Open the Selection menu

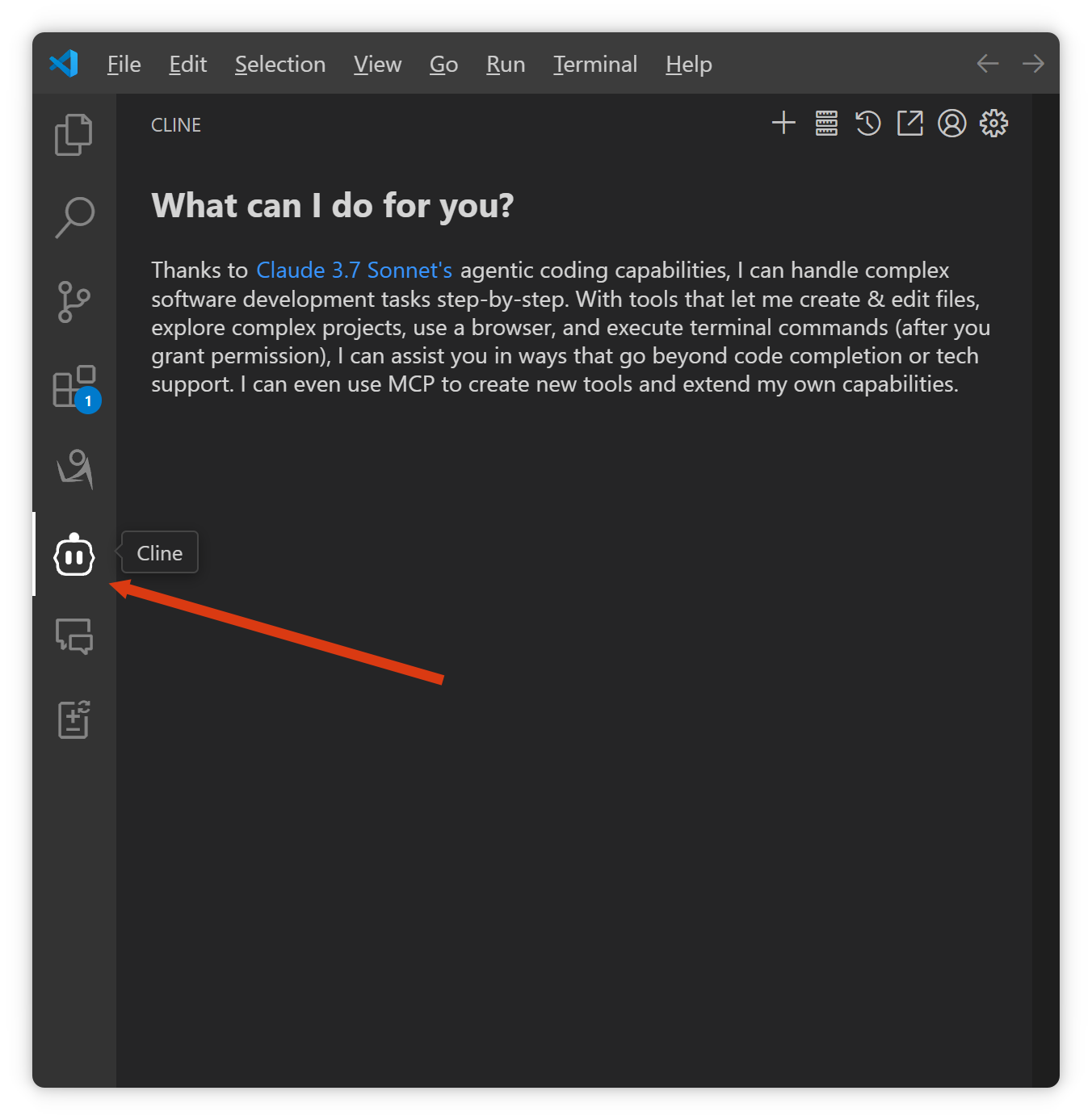pyautogui.click(x=280, y=65)
